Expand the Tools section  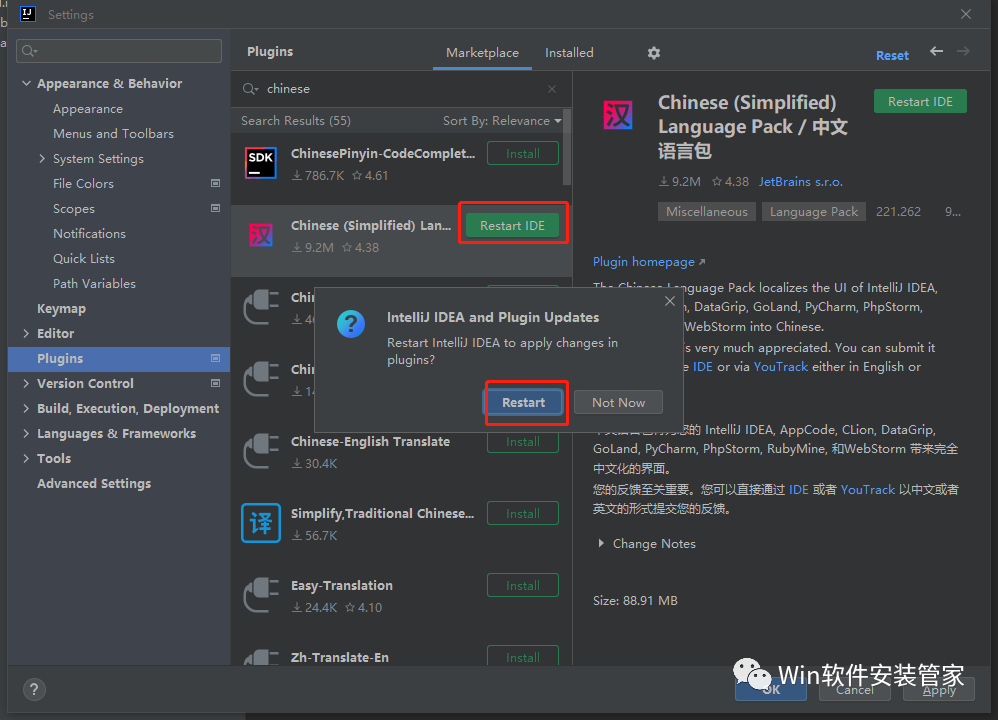point(26,458)
